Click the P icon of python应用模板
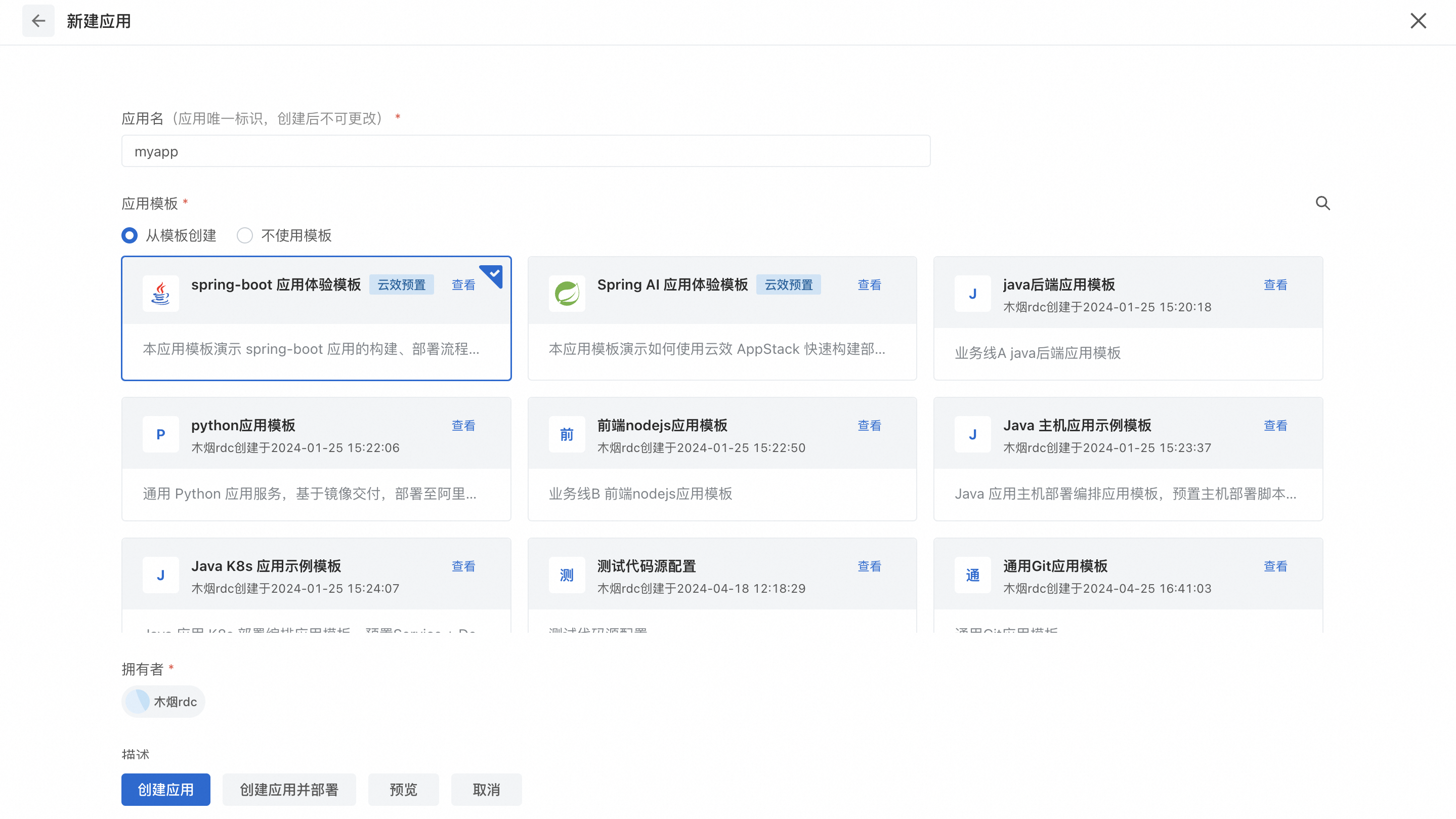This screenshot has height=819, width=1456. click(x=160, y=434)
